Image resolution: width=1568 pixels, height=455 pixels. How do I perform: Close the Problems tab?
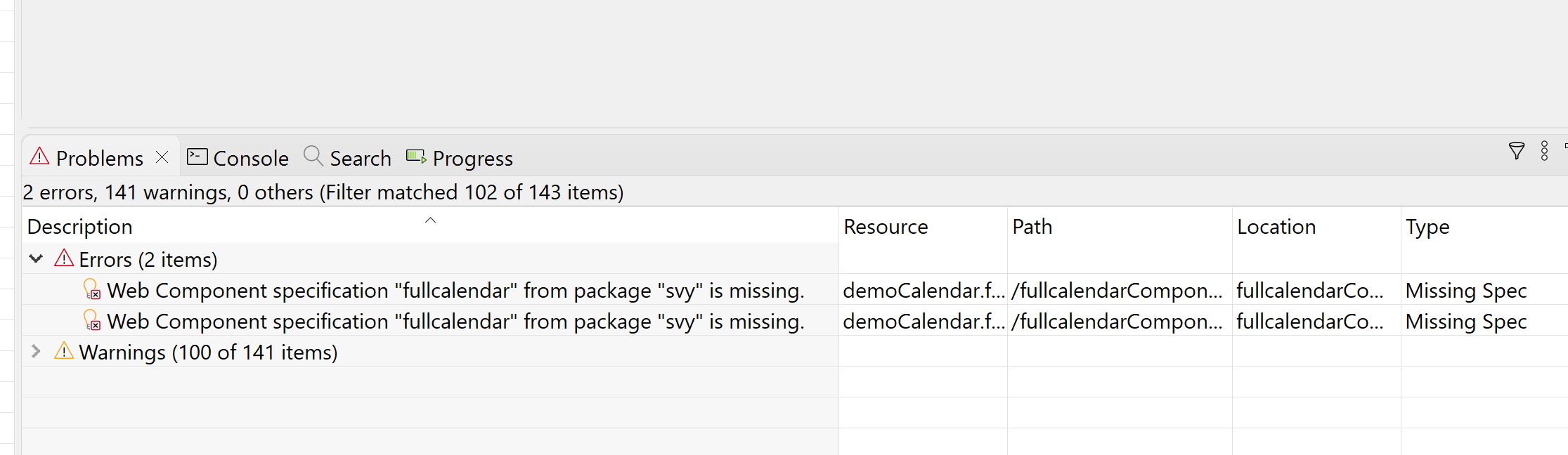(162, 157)
